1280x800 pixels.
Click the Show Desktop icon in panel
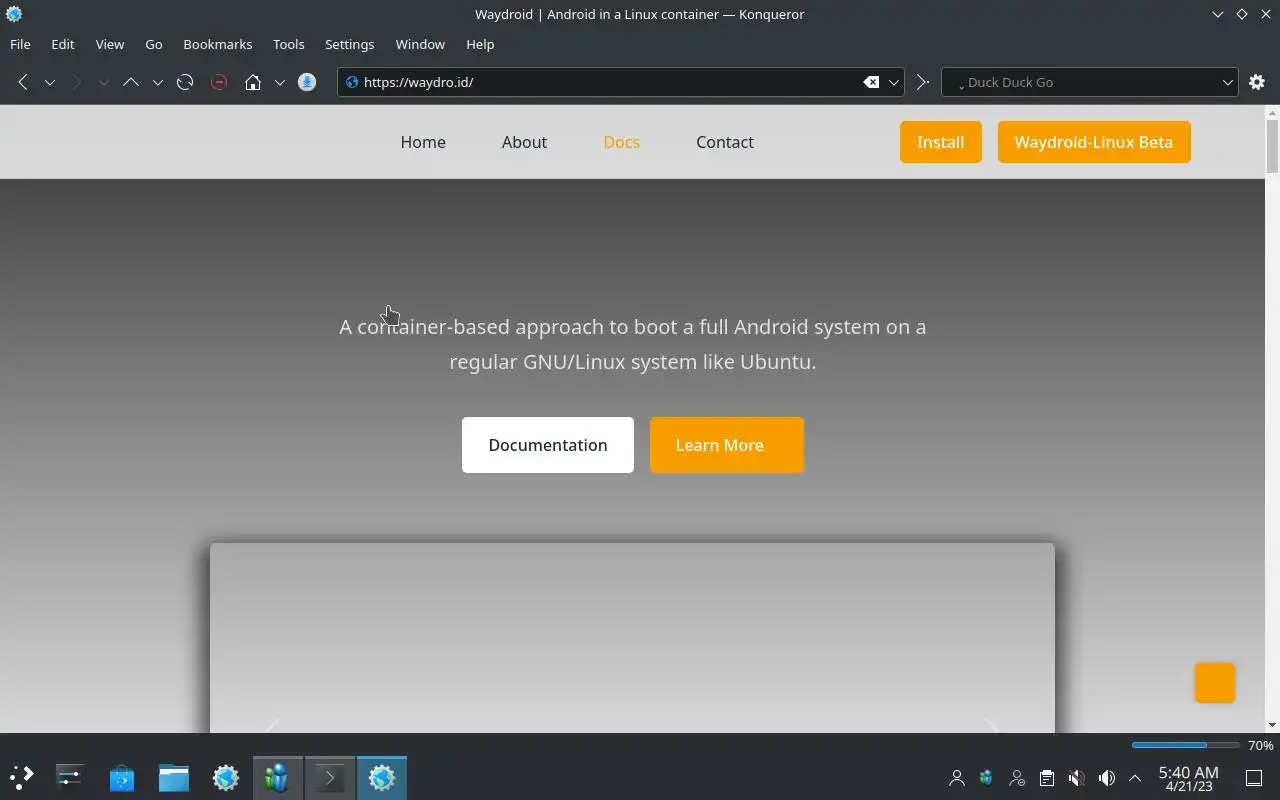pos(1253,778)
